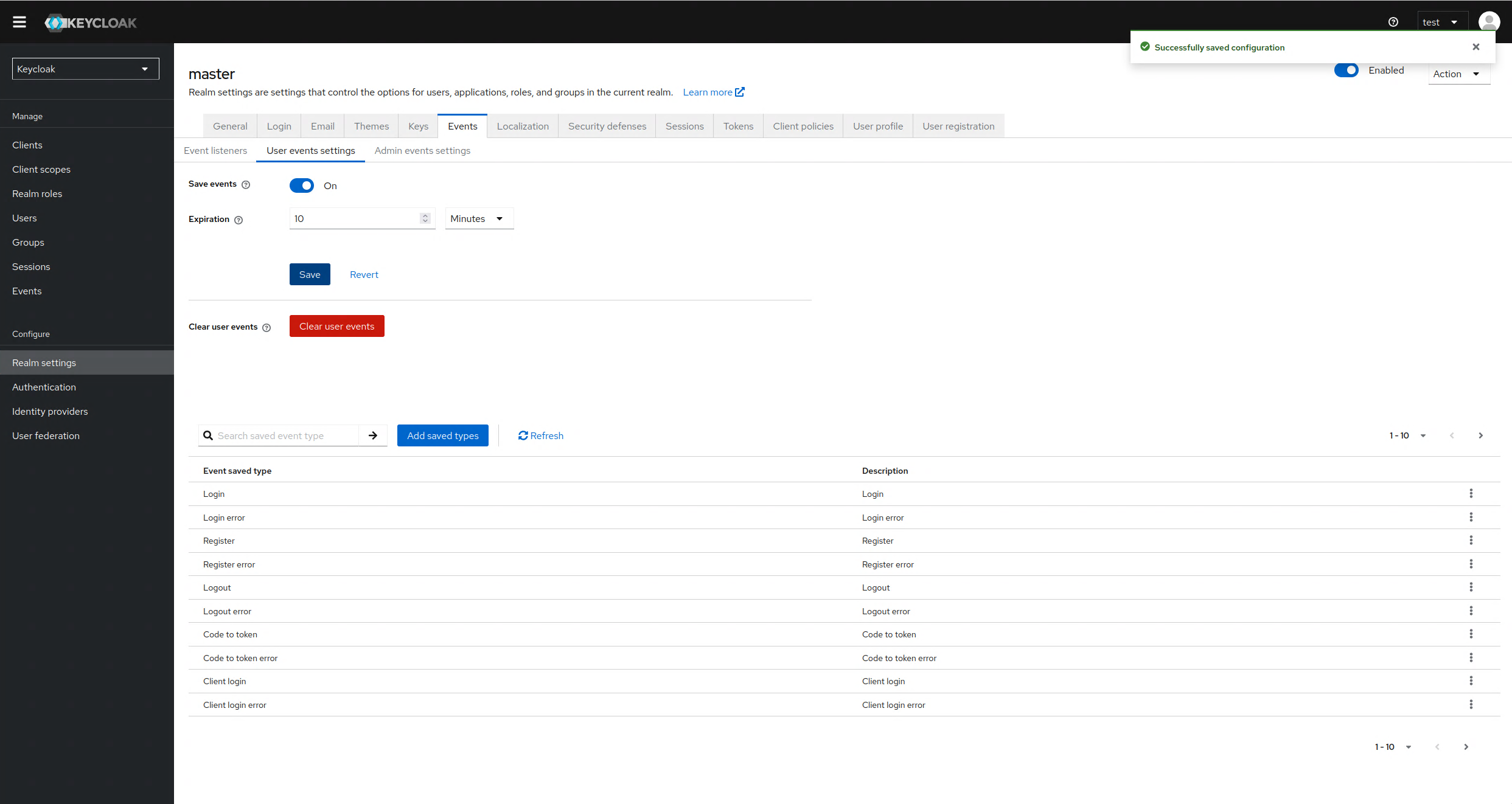
Task: Dismiss the success notification
Action: 1475,47
